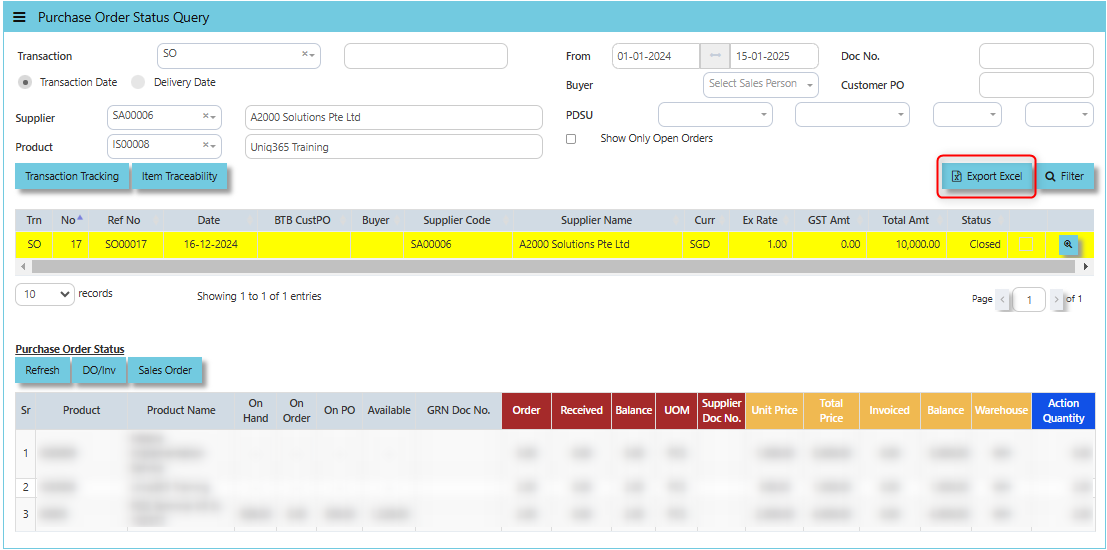The width and height of the screenshot is (1107, 550).
Task: Enable Show Only Open Orders checkbox
Action: click(571, 139)
